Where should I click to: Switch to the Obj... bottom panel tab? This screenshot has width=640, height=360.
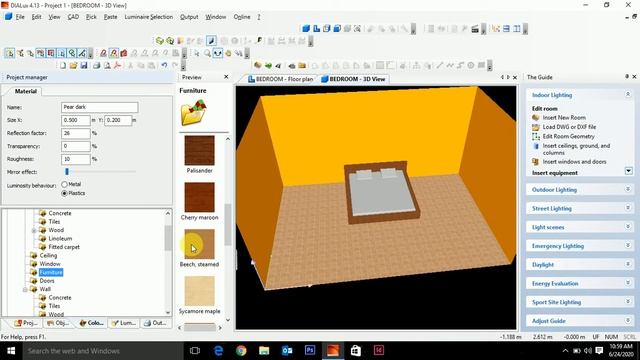(x=58, y=323)
